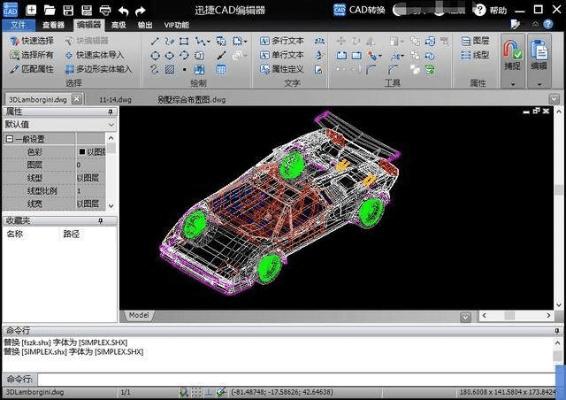Open the document tabs list dropdown

[x=554, y=99]
